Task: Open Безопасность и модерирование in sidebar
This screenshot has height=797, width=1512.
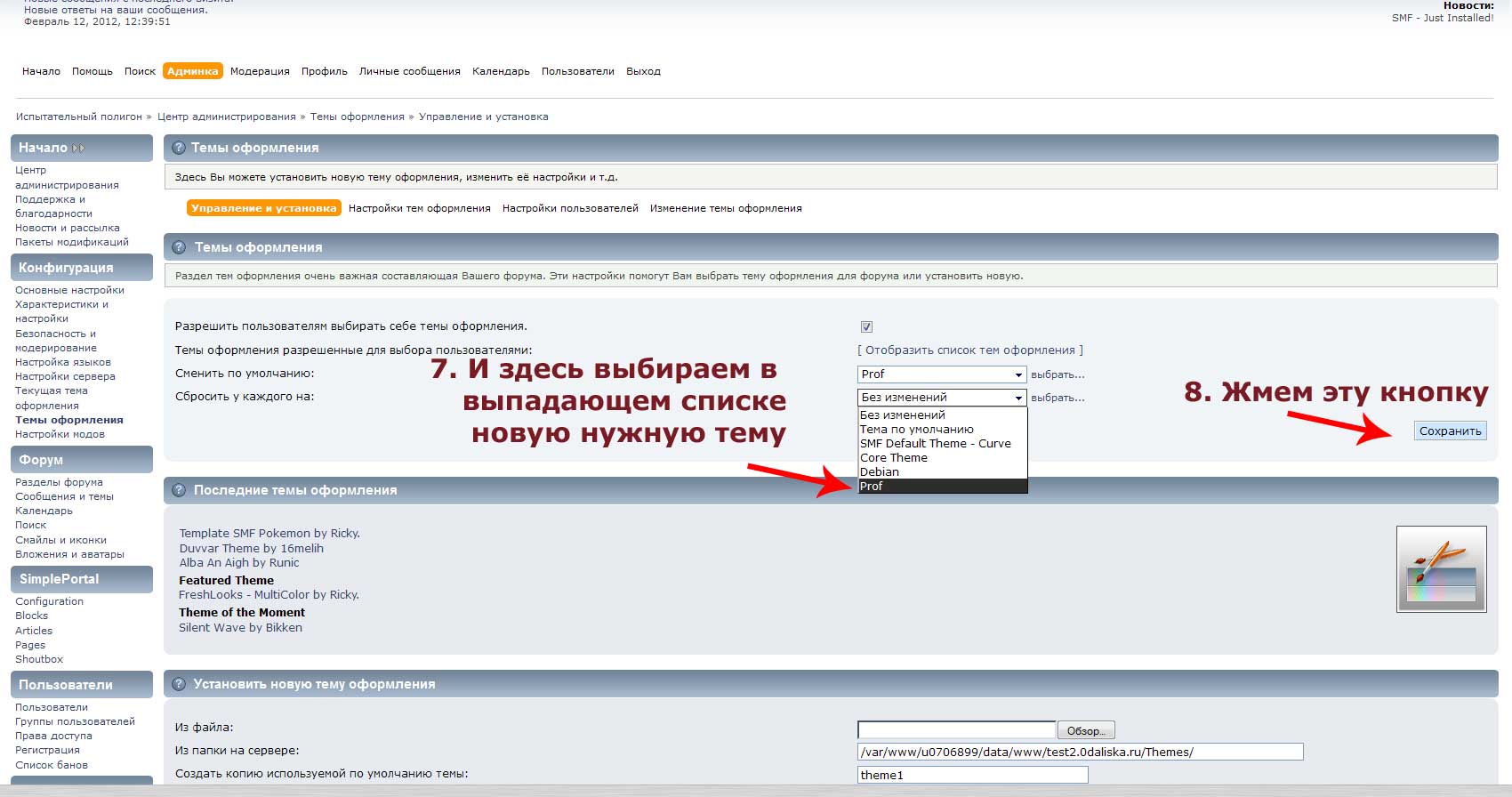Action: click(x=56, y=341)
